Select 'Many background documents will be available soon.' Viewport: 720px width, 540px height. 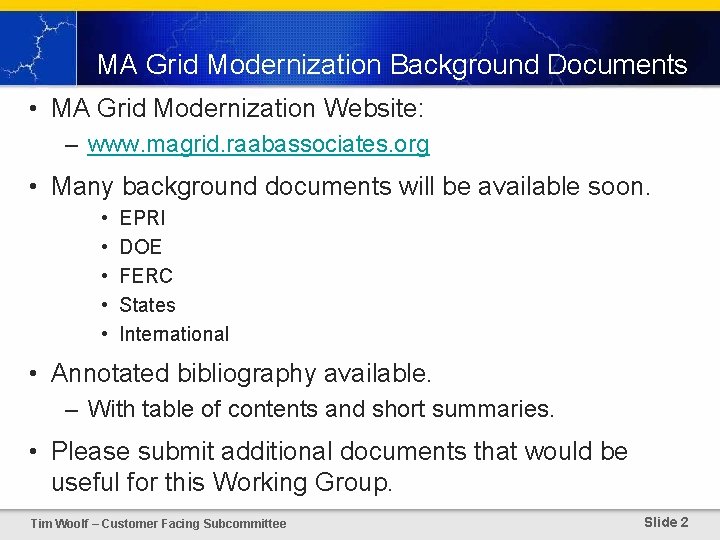coord(351,187)
